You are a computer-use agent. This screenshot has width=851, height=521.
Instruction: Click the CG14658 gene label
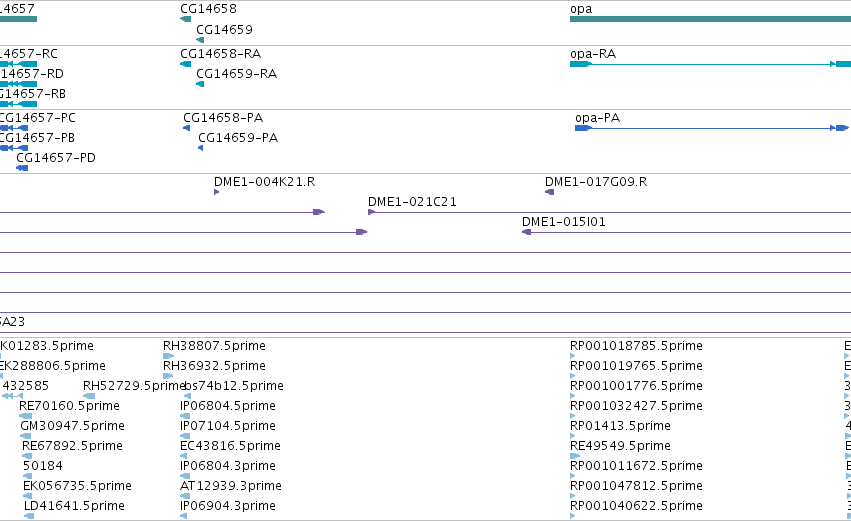coord(208,9)
